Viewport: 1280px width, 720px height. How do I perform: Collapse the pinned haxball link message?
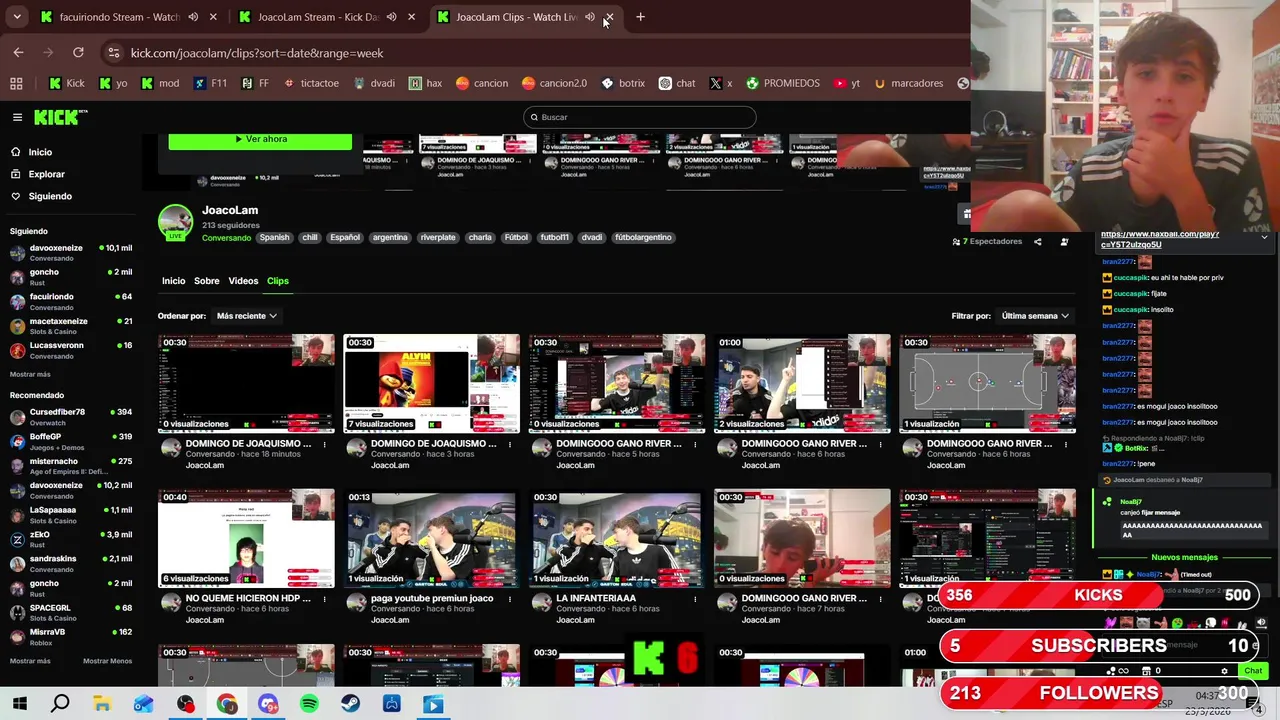1264,238
